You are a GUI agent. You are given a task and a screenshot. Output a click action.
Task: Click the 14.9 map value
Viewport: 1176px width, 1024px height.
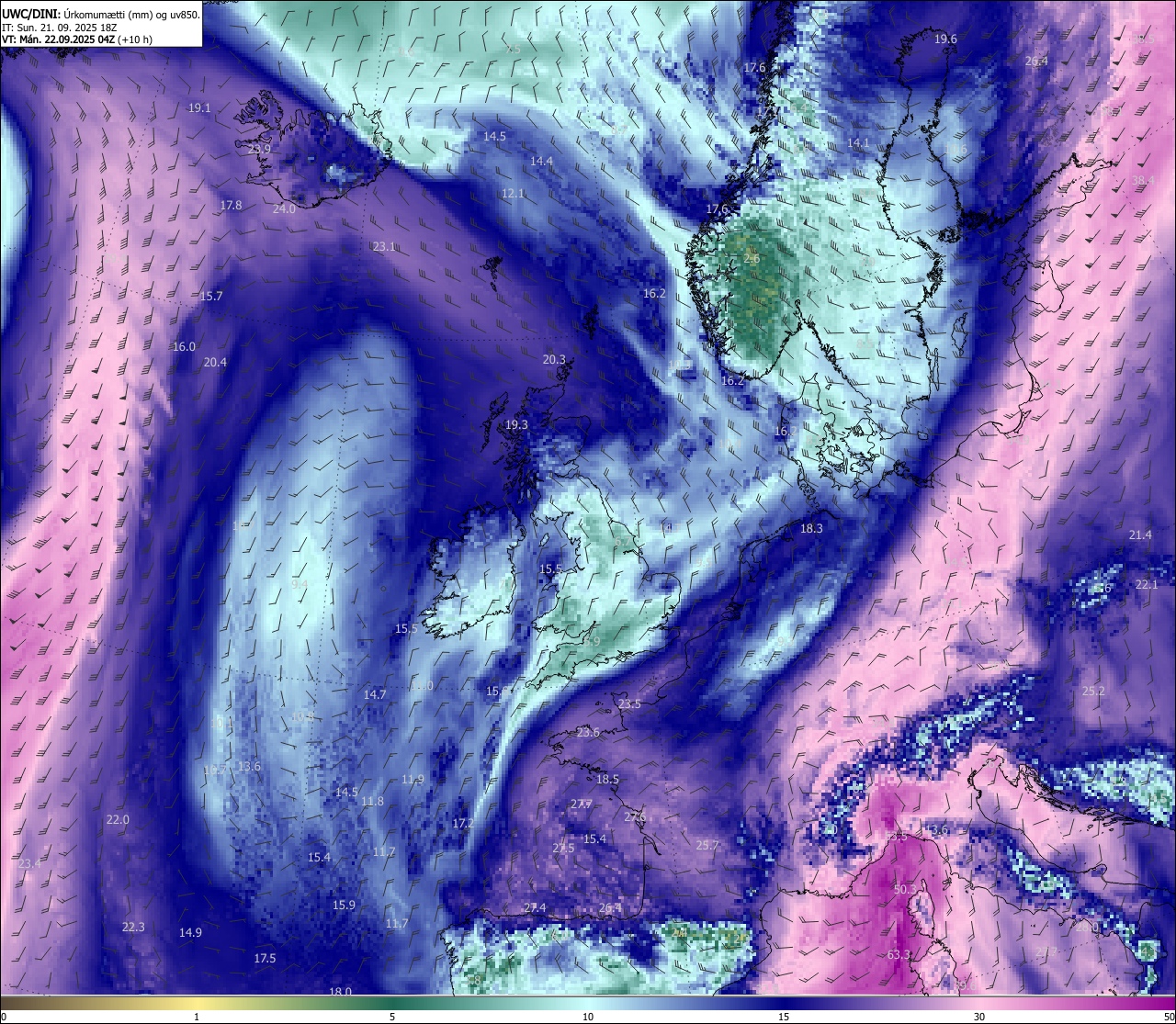click(190, 932)
